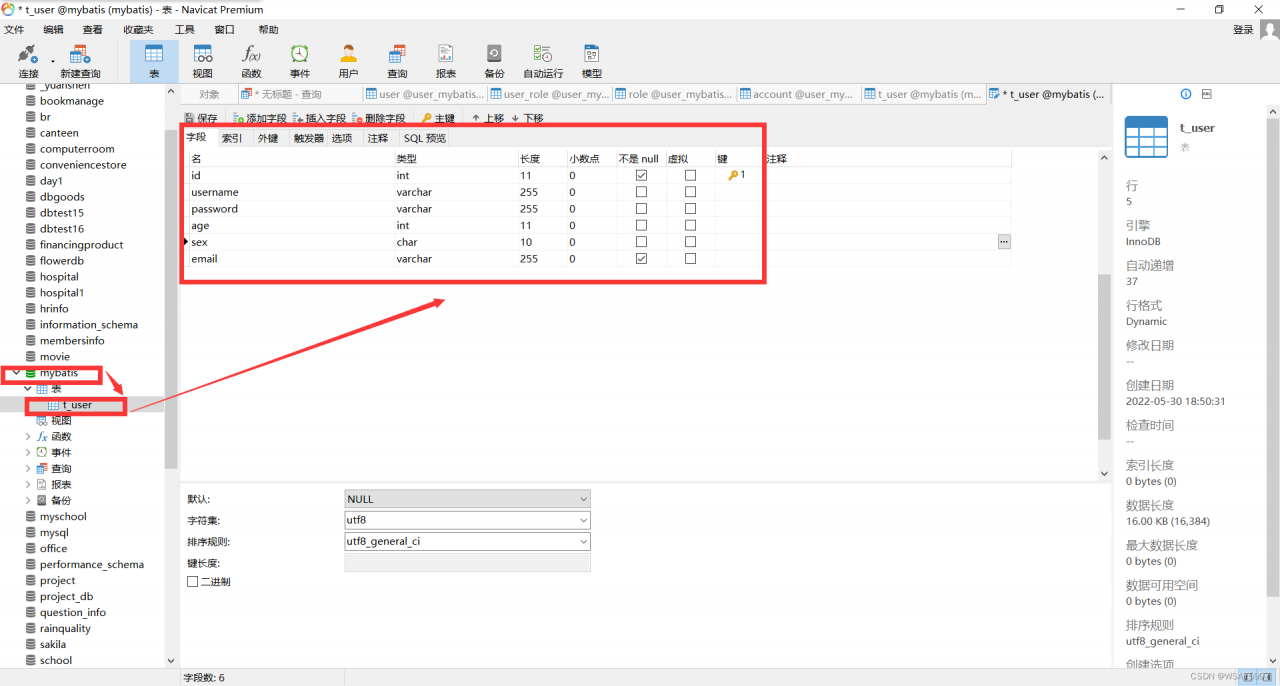
Task: Open the 排序规则 utf8_general_ci dropdown
Action: 467,541
